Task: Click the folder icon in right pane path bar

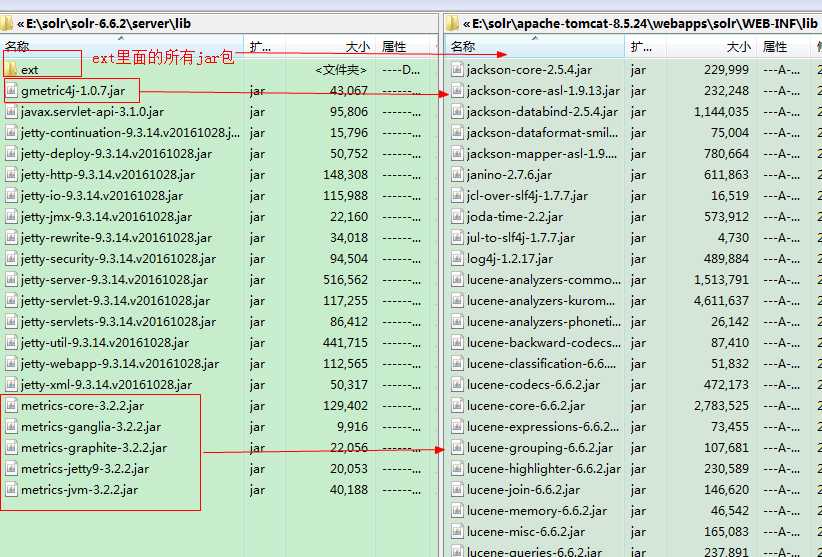Action: [x=452, y=23]
